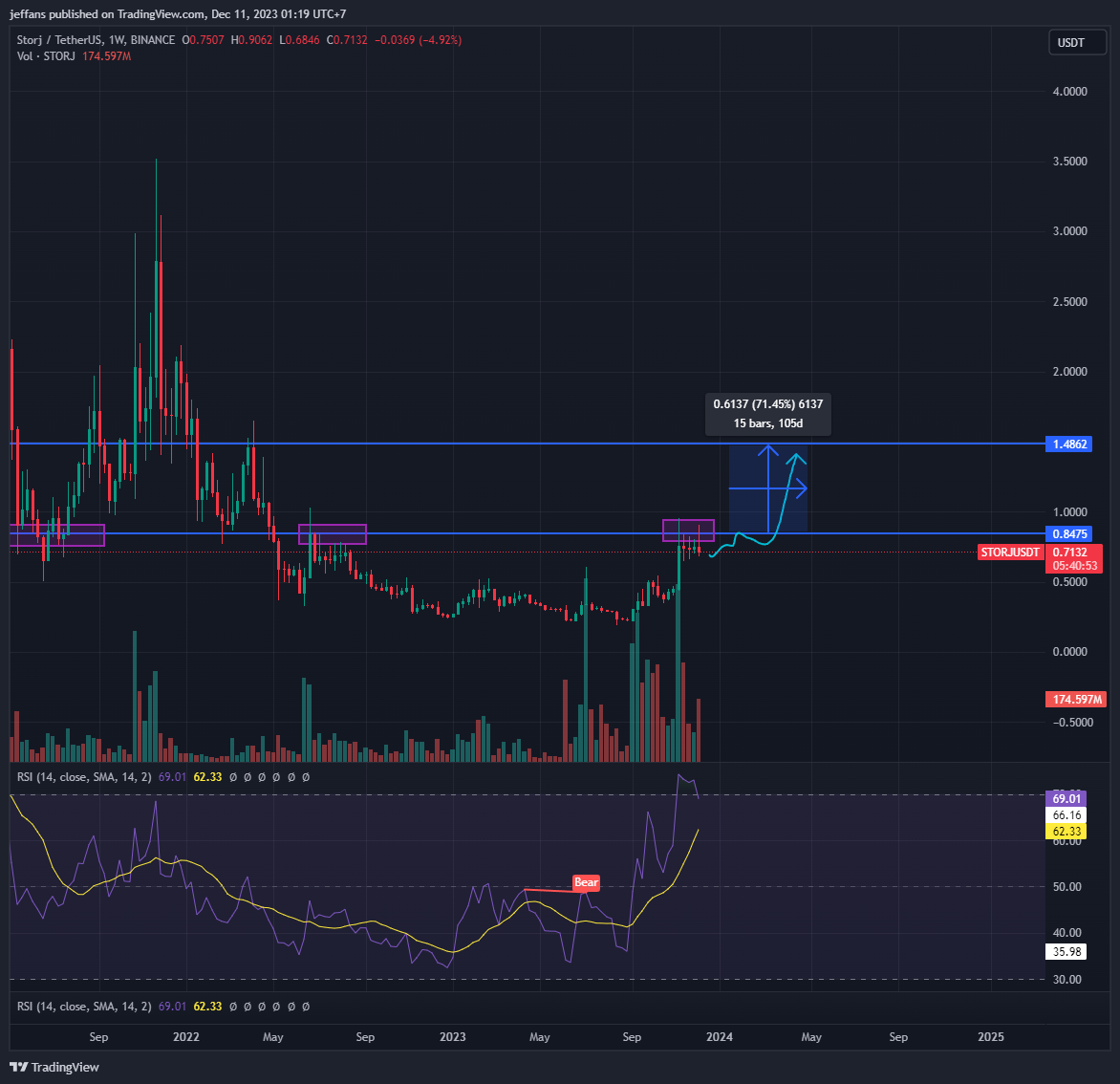The image size is (1120, 1084).
Task: Click the May label just after 2024
Action: [811, 1037]
